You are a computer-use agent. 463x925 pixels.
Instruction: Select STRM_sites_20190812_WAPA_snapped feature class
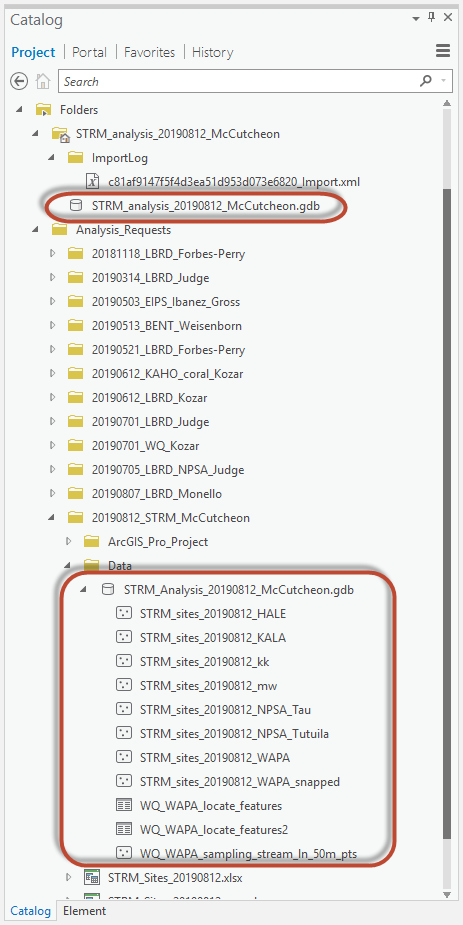[240, 782]
